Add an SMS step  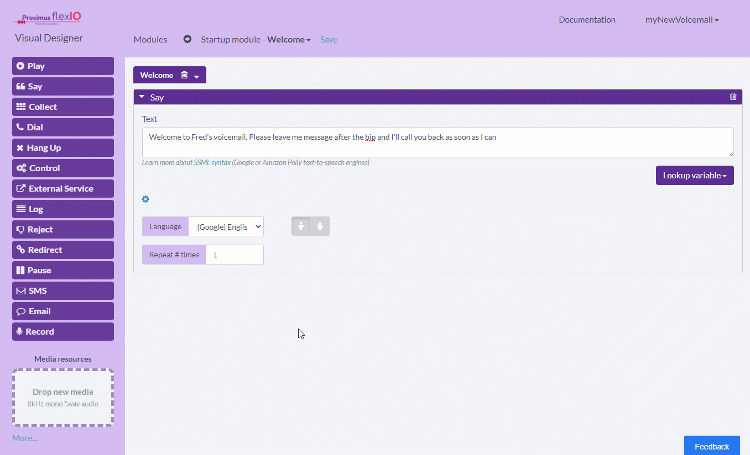pyautogui.click(x=63, y=291)
